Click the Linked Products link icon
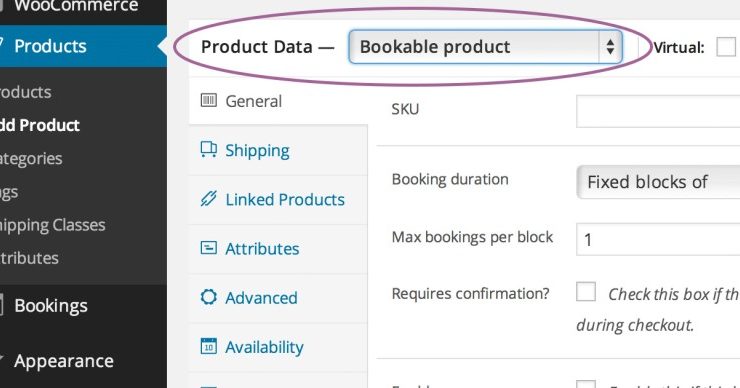Screen dimensions: 740x388 [209, 199]
